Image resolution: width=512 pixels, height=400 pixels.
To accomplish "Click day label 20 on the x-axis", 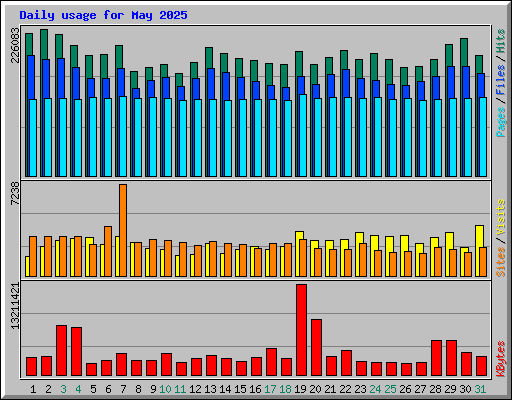I will [x=315, y=389].
